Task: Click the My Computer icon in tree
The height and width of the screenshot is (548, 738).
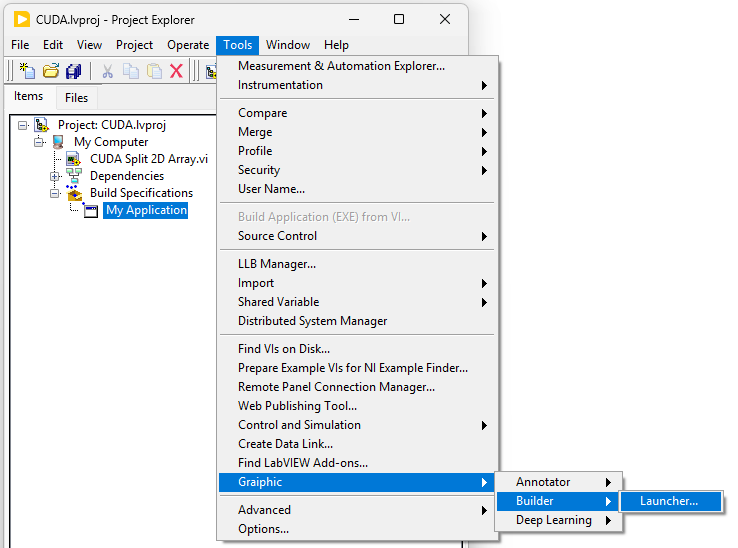Action: (58, 142)
